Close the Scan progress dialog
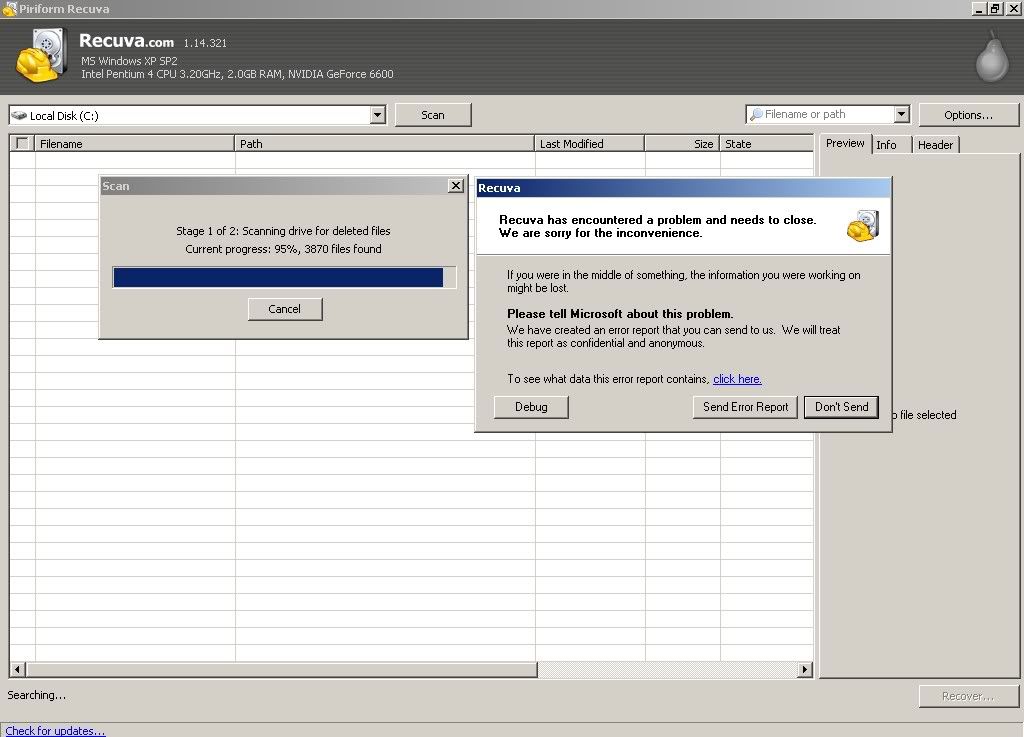1024x737 pixels. coord(456,186)
